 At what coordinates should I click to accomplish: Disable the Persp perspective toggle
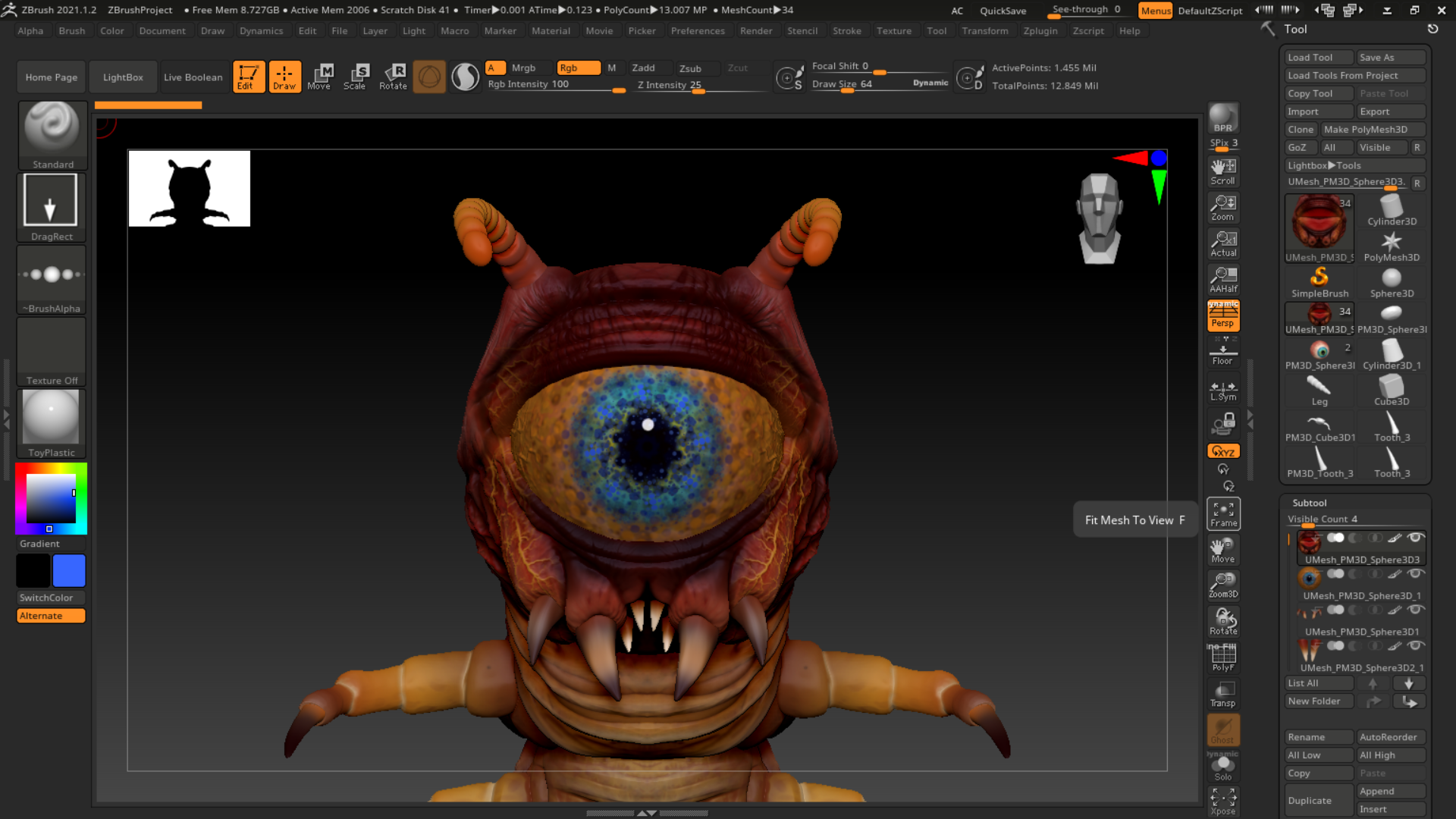(x=1222, y=315)
